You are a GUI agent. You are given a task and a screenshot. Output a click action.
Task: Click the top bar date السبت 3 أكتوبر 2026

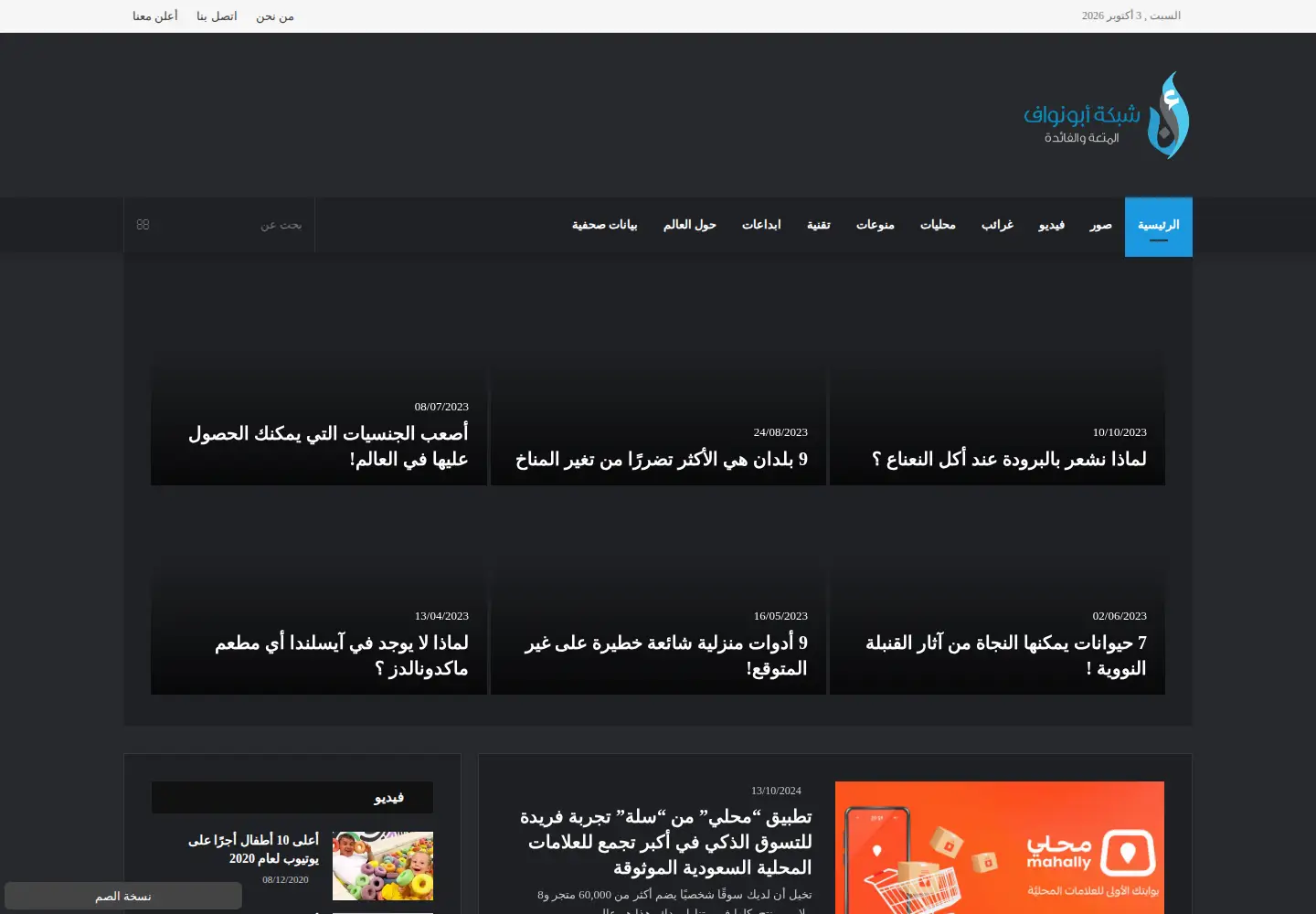point(1131,16)
